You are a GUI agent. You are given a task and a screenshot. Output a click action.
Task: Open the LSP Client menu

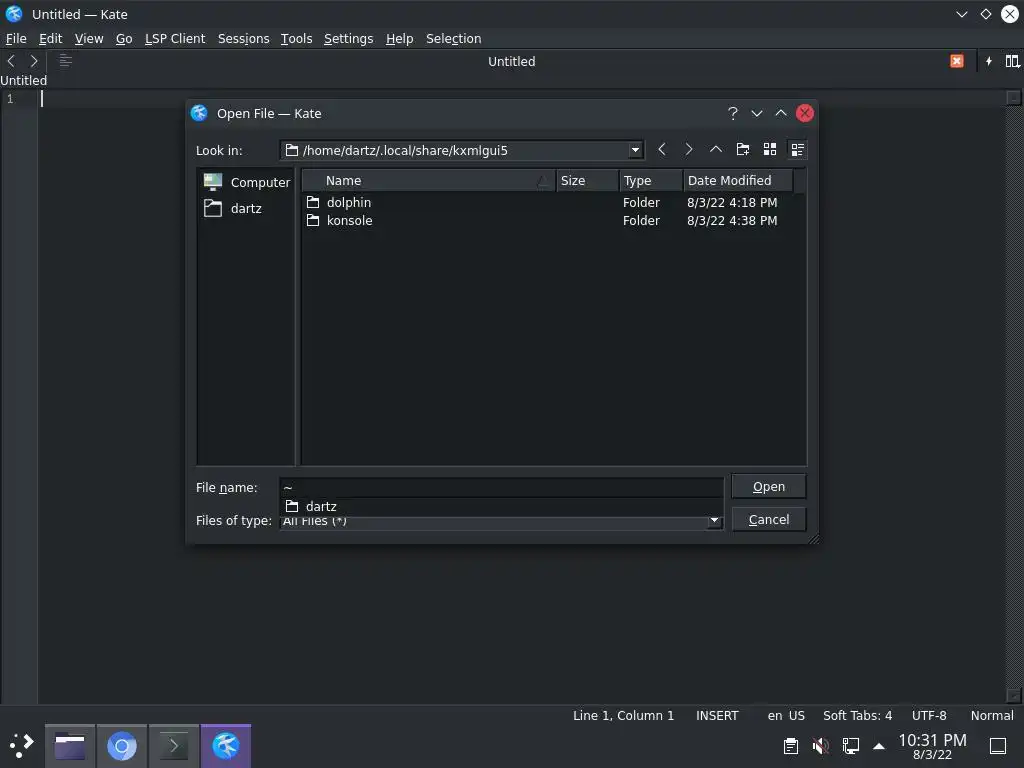175,39
